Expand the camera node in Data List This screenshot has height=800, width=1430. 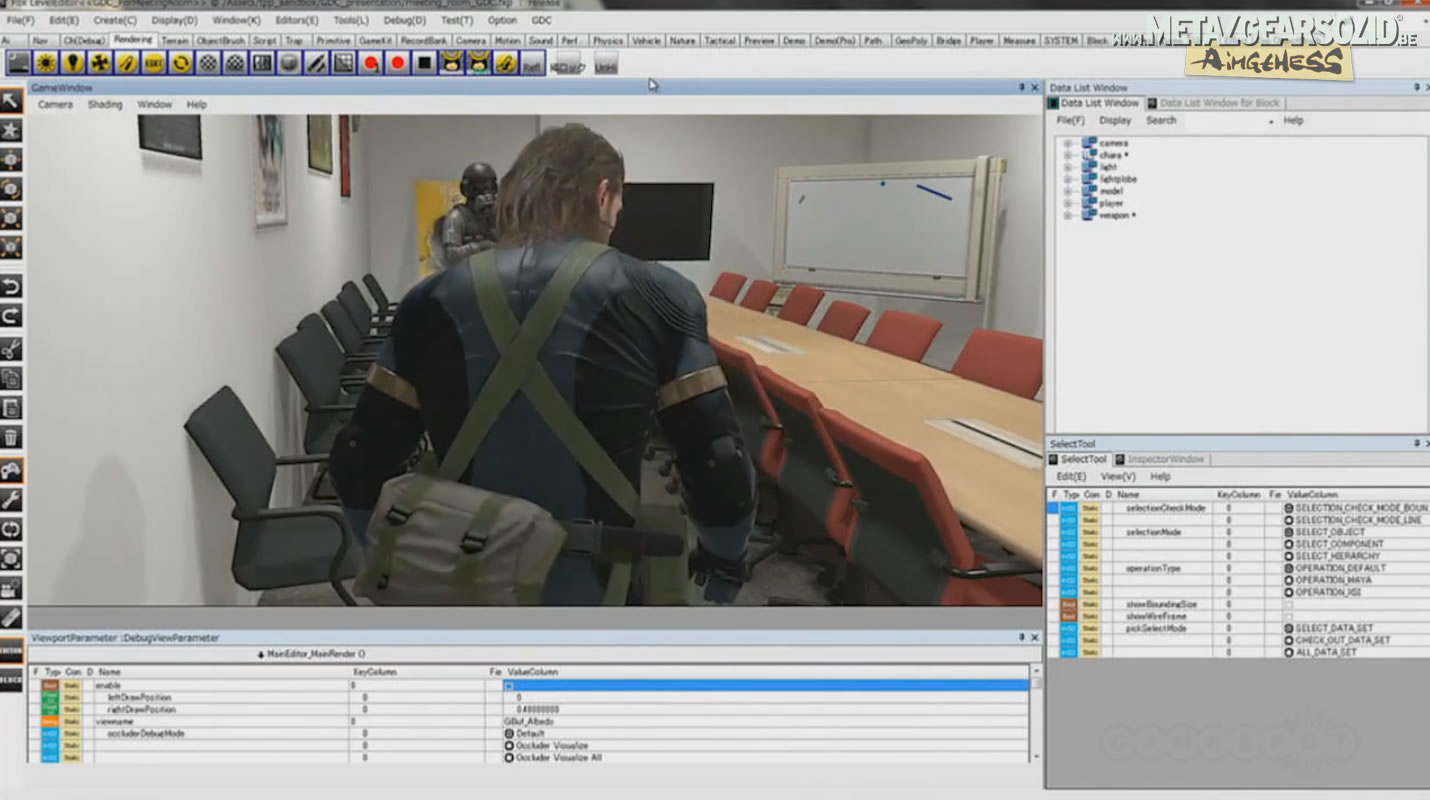(1067, 143)
